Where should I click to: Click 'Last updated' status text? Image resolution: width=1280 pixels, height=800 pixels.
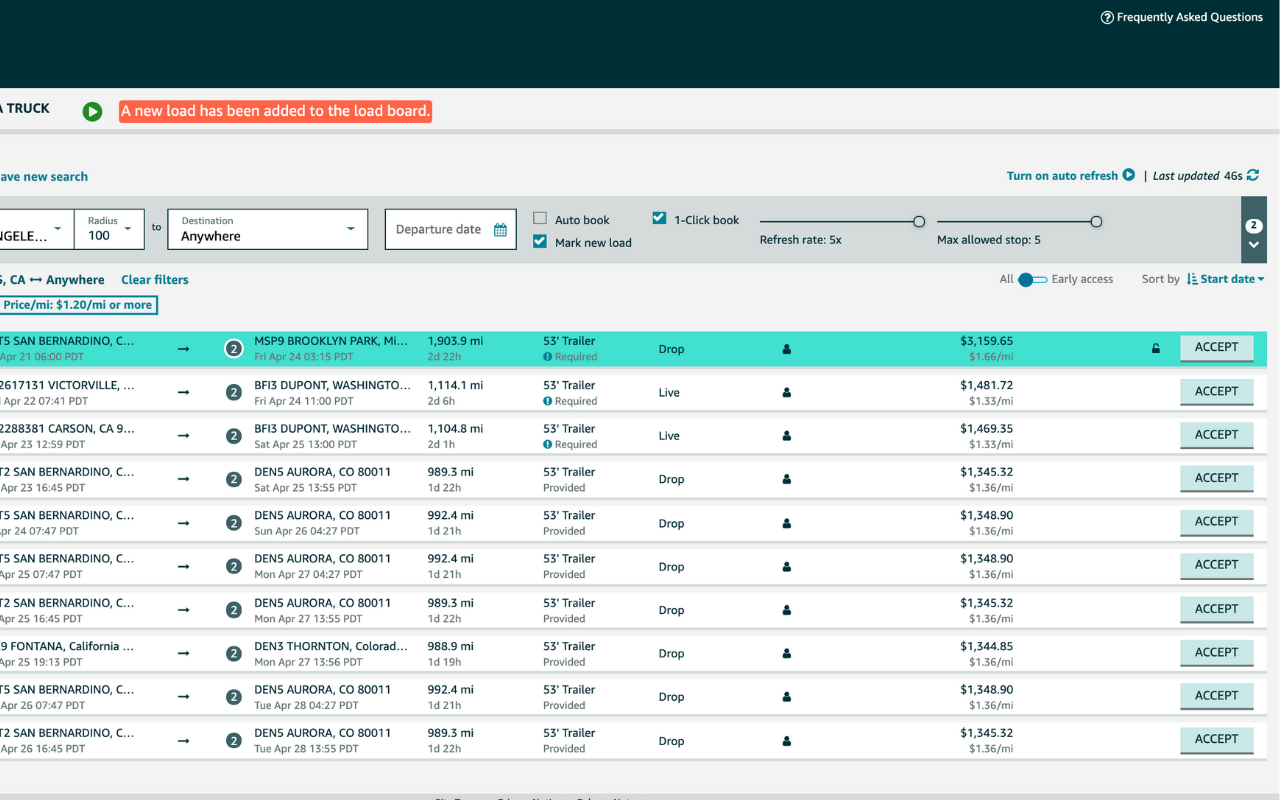click(x=1186, y=176)
